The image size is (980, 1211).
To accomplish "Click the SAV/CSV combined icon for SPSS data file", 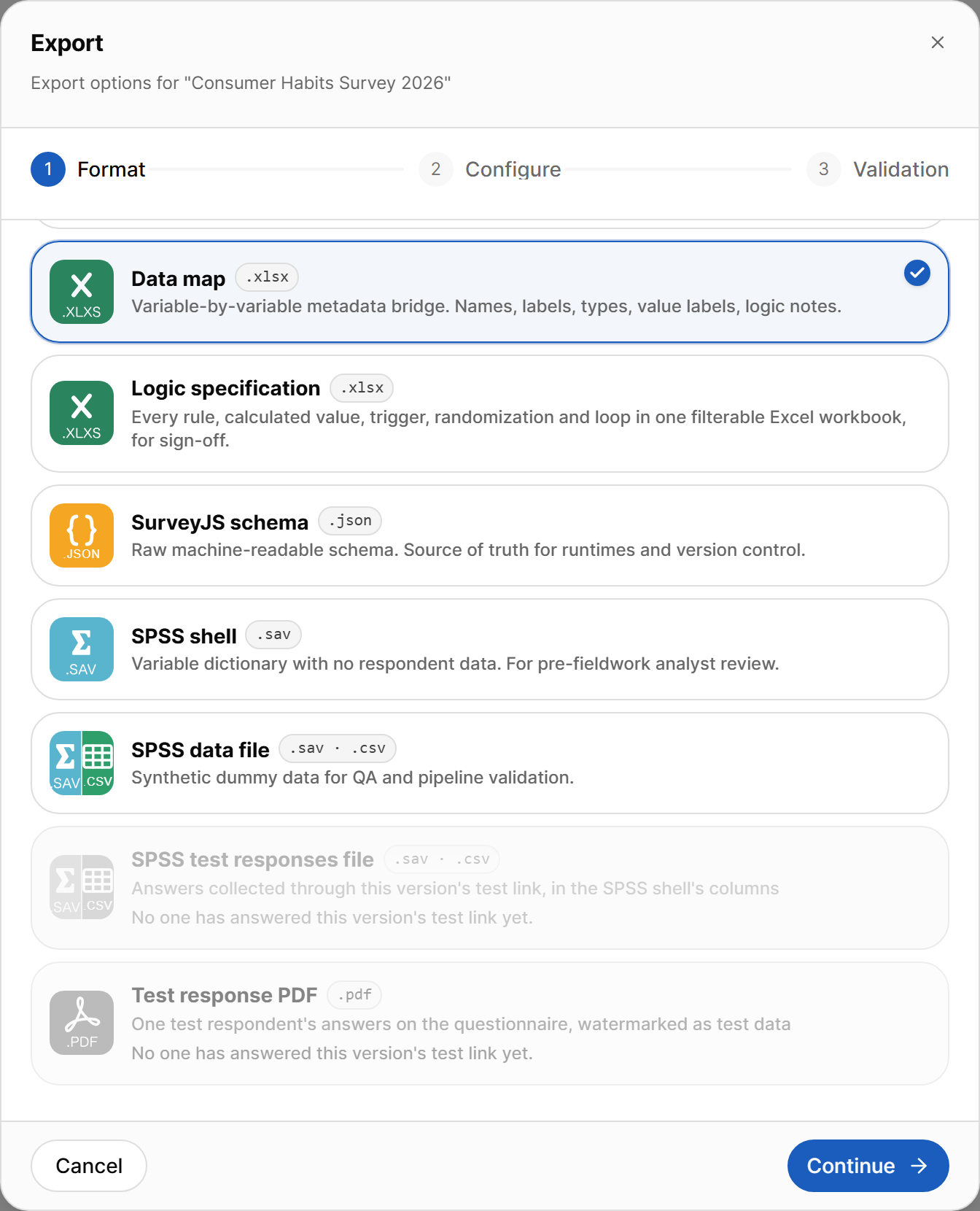I will (82, 763).
